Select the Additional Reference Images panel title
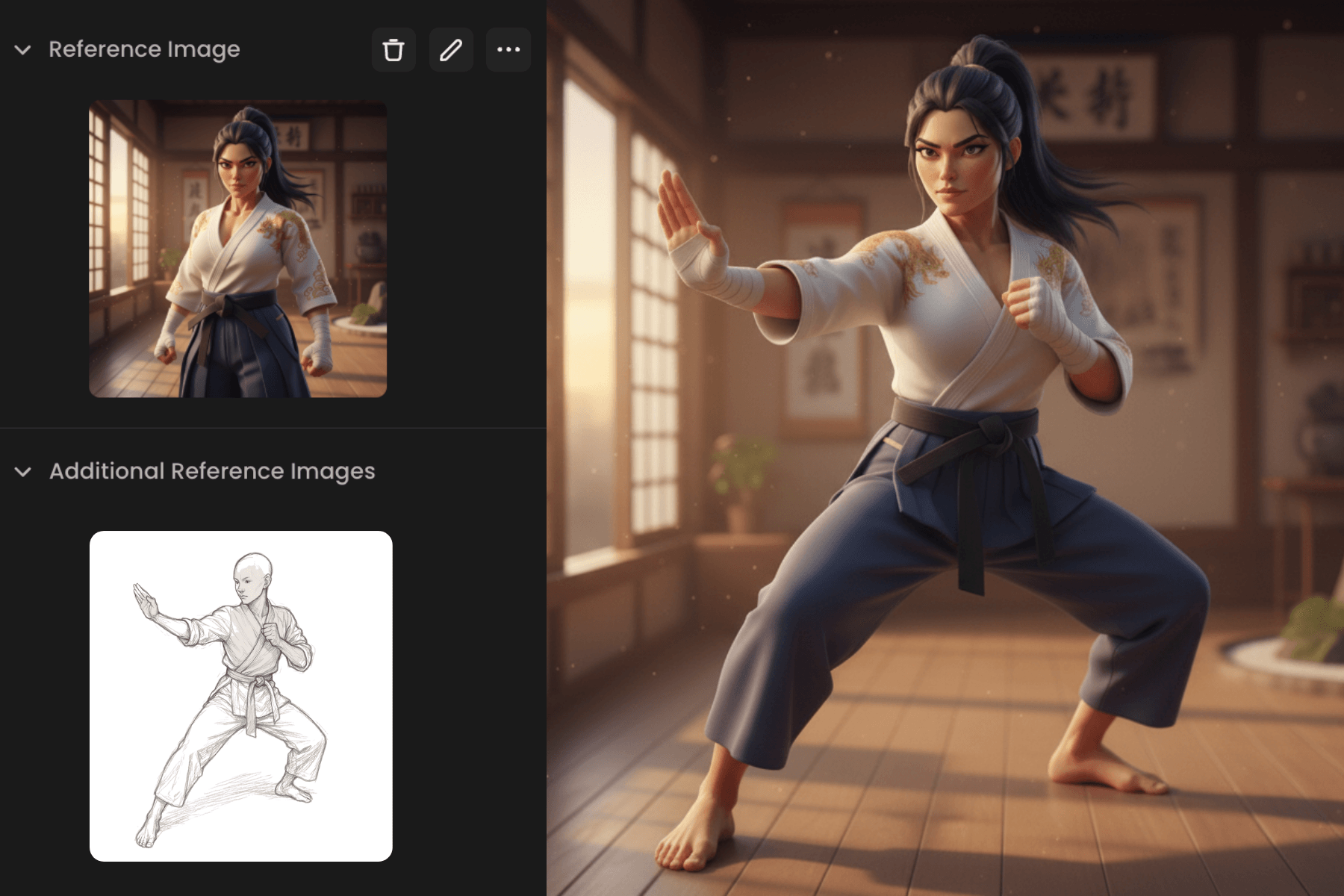The width and height of the screenshot is (1344, 896). 211,470
